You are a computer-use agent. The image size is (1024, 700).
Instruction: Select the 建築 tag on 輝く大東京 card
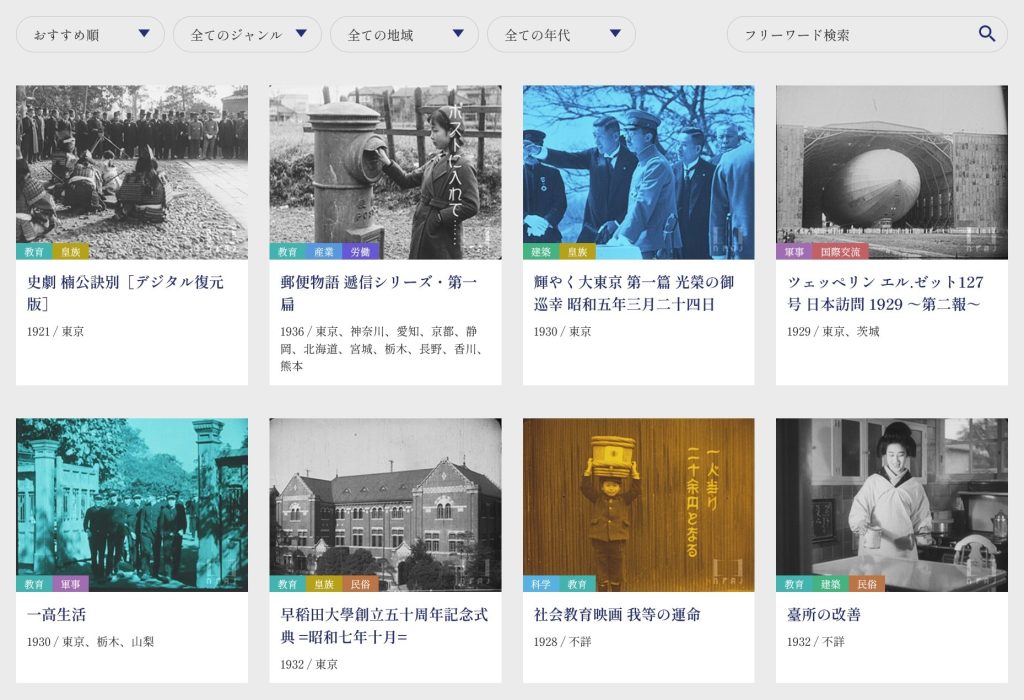pos(540,252)
